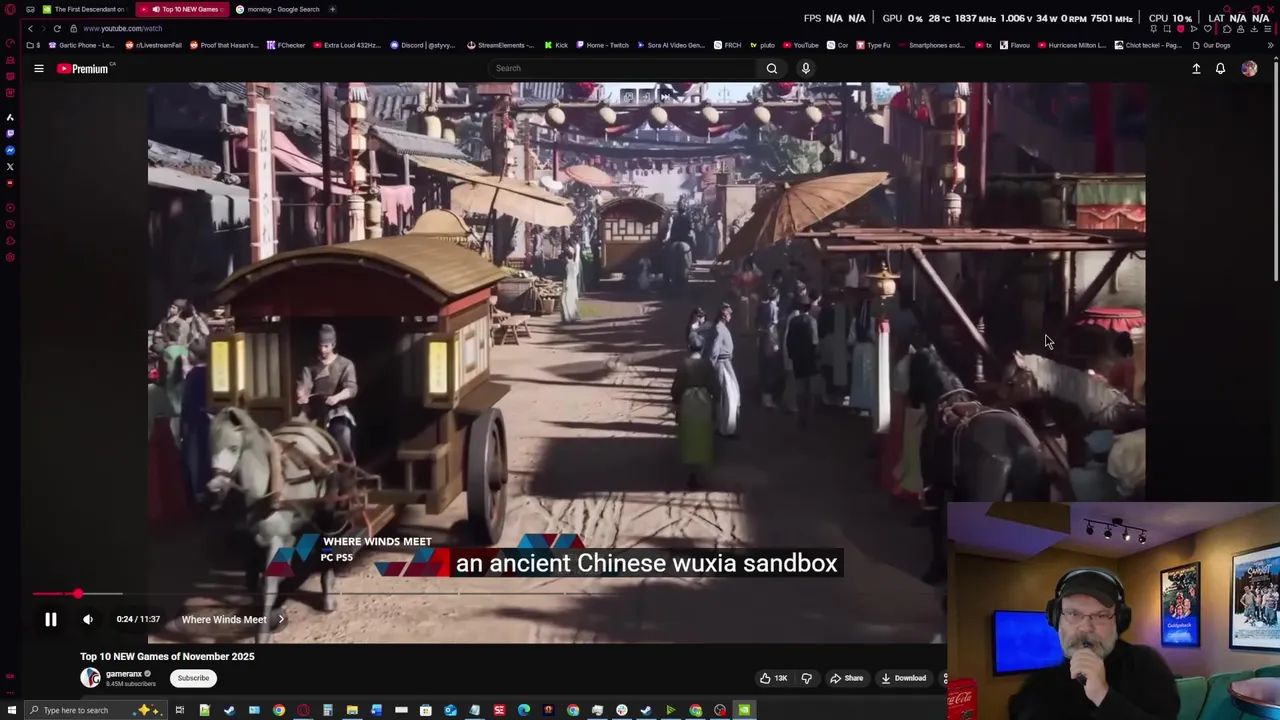
Task: Download the video
Action: (x=903, y=678)
